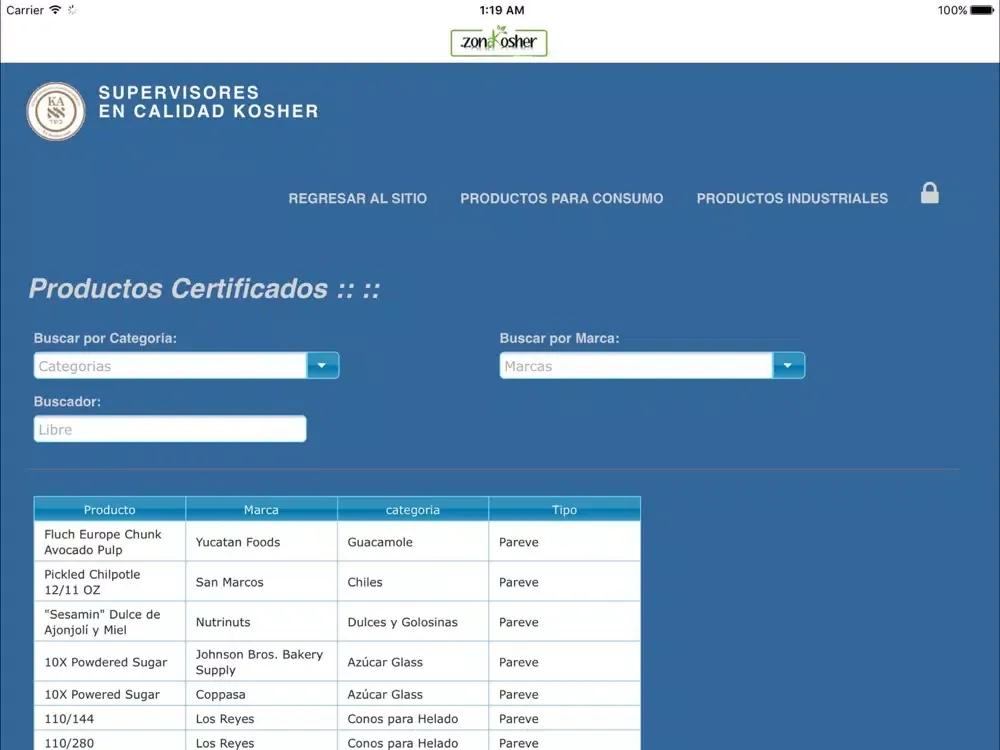Go to Regresar al Sitio
The width and height of the screenshot is (1000, 750).
[358, 198]
